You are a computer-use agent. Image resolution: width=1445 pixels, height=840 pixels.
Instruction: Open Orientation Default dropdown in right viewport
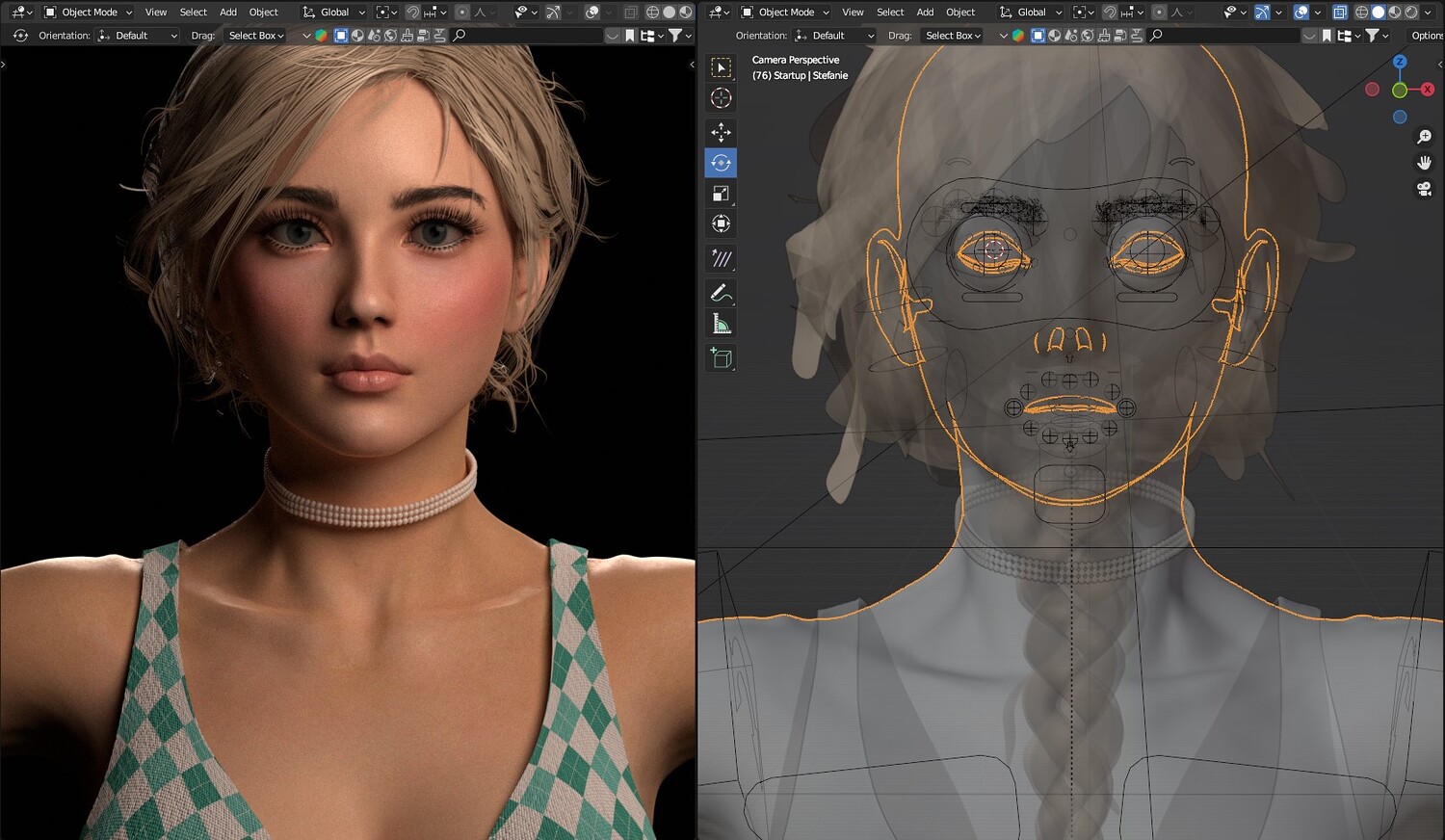(x=835, y=36)
